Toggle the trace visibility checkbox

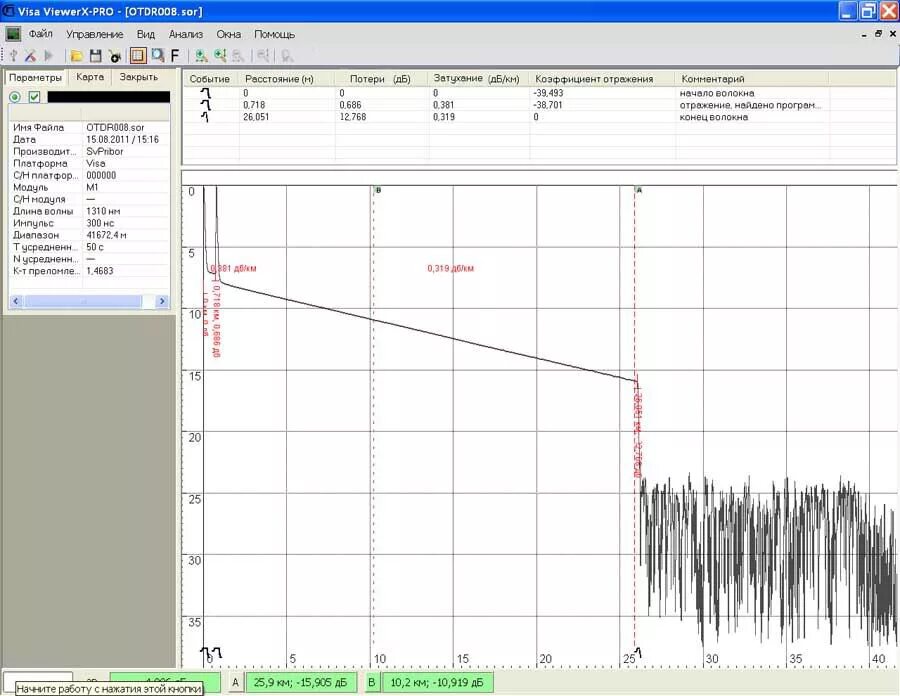tap(34, 97)
